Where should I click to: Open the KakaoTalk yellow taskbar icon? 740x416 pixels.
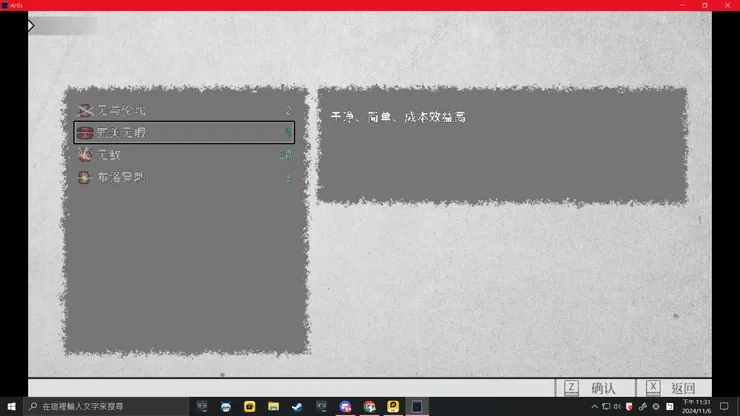[393, 407]
